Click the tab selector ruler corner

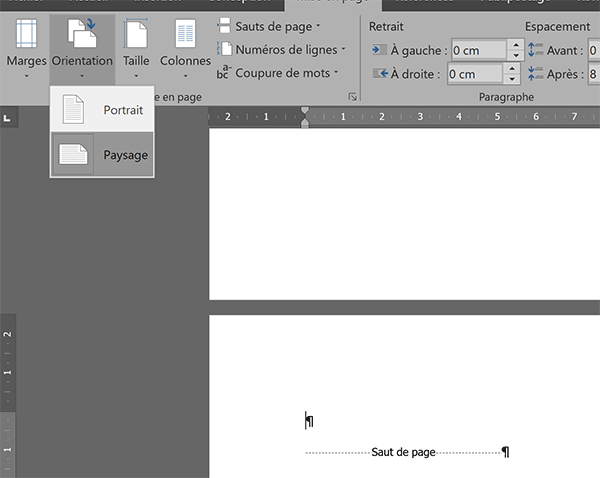(x=7, y=118)
